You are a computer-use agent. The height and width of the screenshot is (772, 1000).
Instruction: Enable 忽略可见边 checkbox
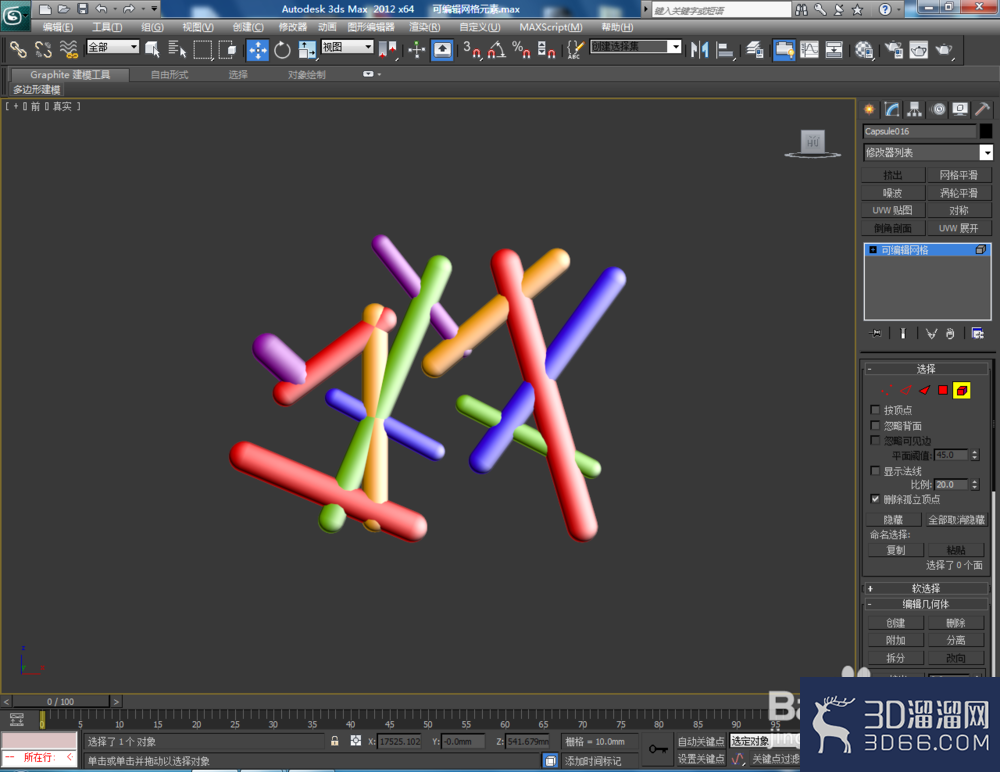coord(875,440)
